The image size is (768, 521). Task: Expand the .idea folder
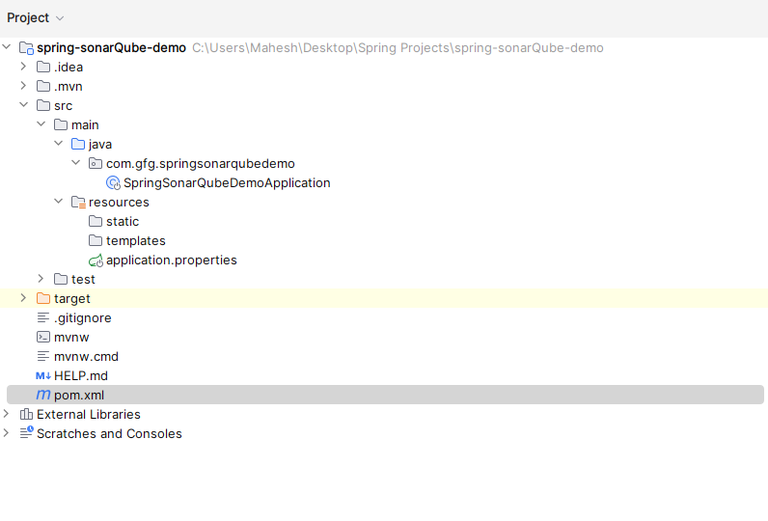coord(23,67)
